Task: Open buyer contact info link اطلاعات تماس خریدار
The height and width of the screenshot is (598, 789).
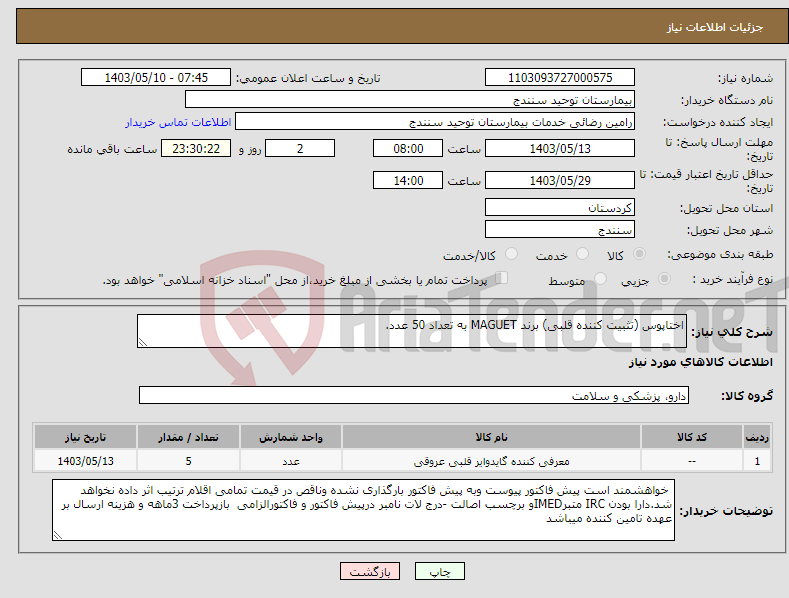Action: tap(178, 122)
